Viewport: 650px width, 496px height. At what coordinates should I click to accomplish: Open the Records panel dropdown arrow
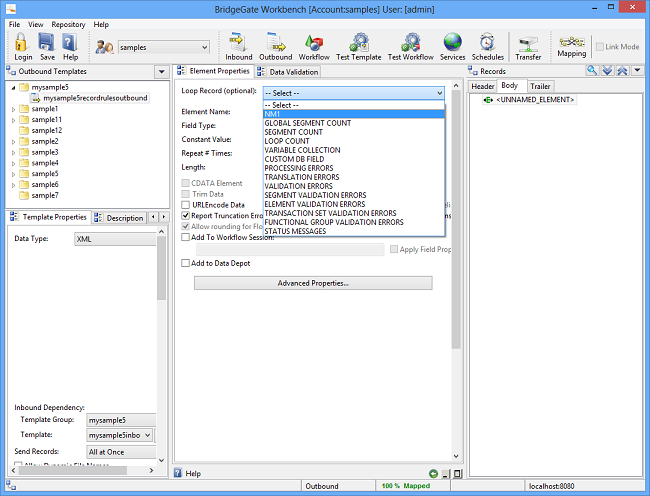(x=637, y=70)
